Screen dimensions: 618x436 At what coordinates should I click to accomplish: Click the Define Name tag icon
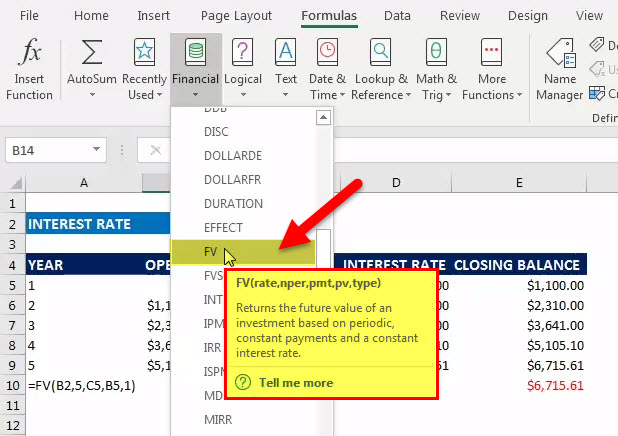pyautogui.click(x=597, y=45)
